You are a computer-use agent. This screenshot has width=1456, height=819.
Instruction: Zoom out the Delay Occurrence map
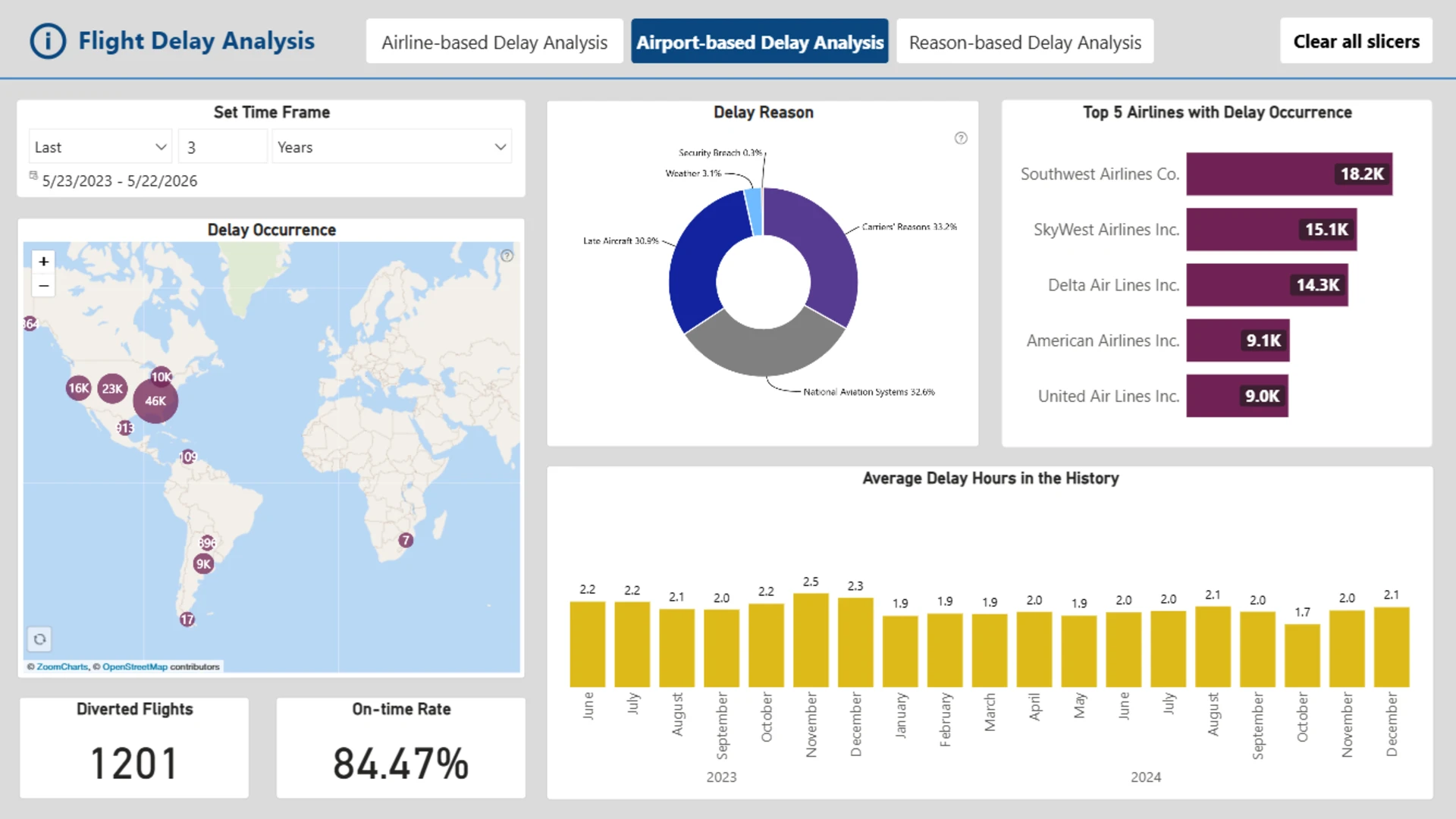coord(44,286)
